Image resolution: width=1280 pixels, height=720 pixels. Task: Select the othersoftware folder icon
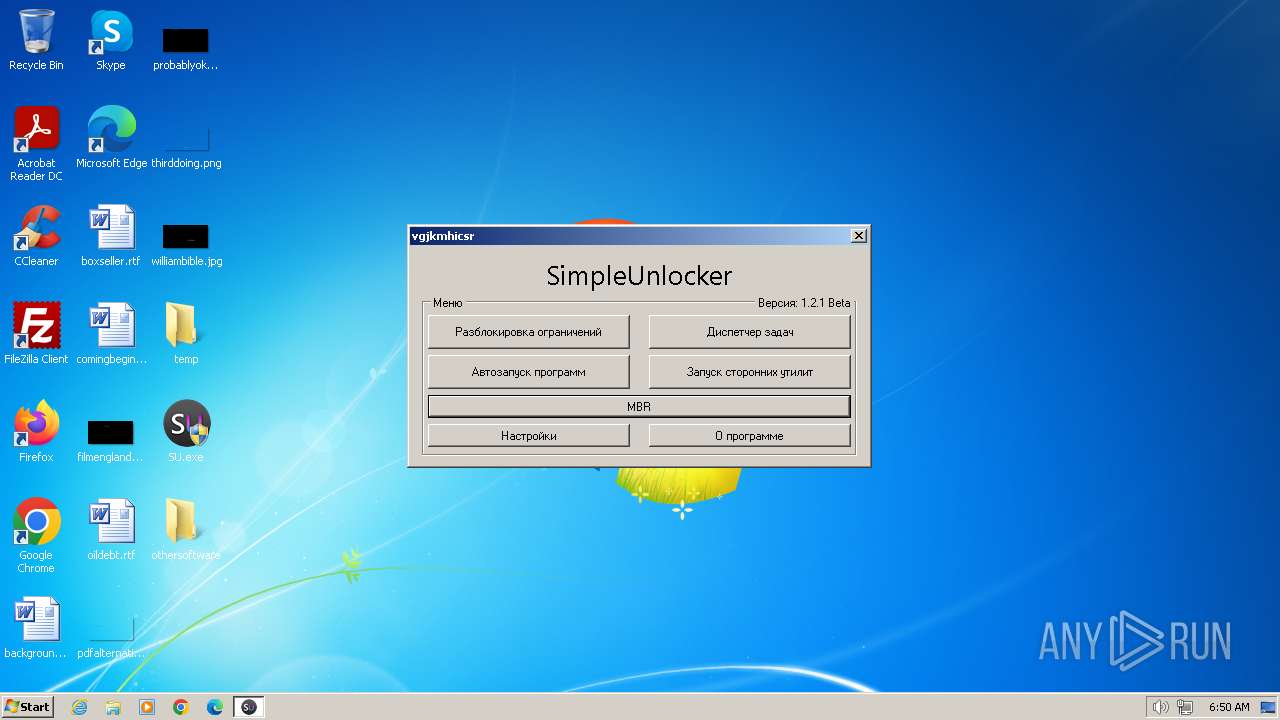tap(186, 530)
